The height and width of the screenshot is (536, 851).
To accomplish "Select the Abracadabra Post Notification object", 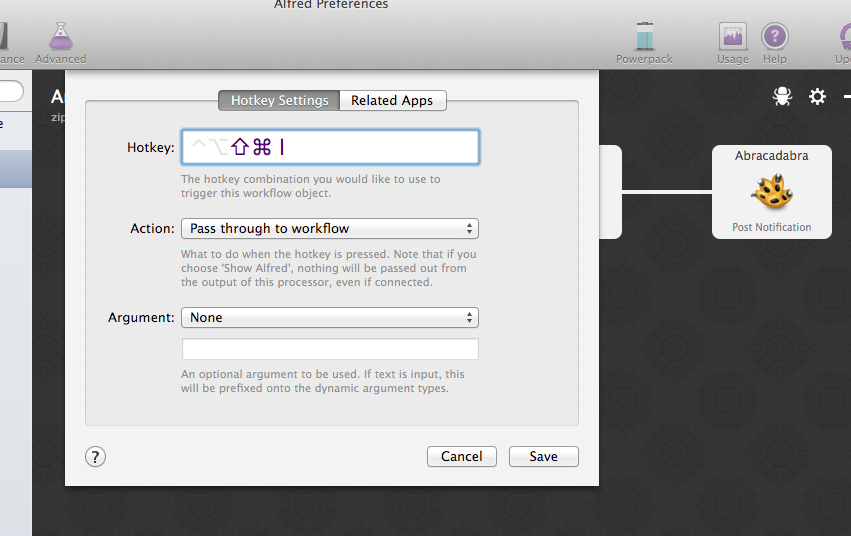I will [x=772, y=192].
